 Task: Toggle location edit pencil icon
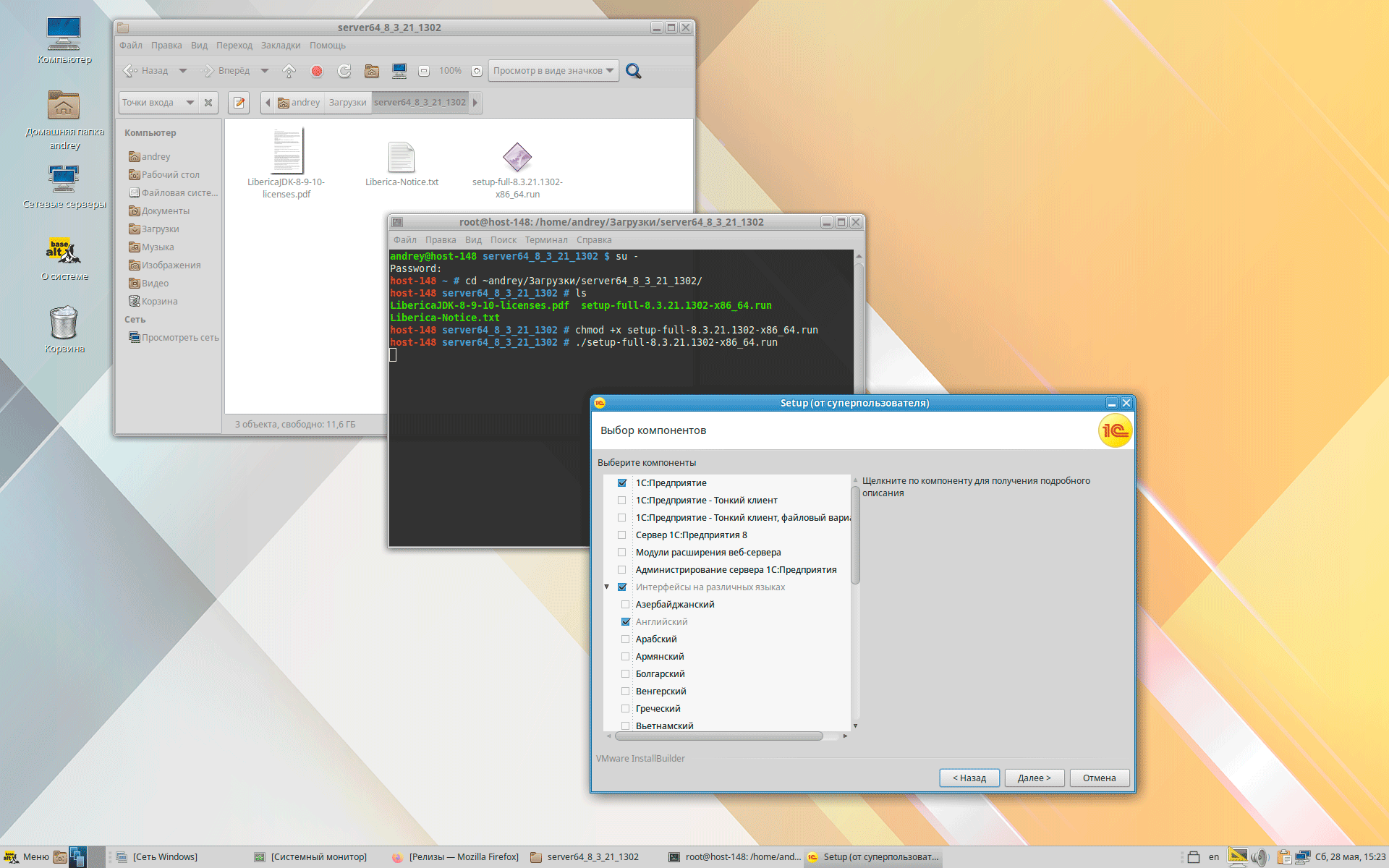point(239,103)
